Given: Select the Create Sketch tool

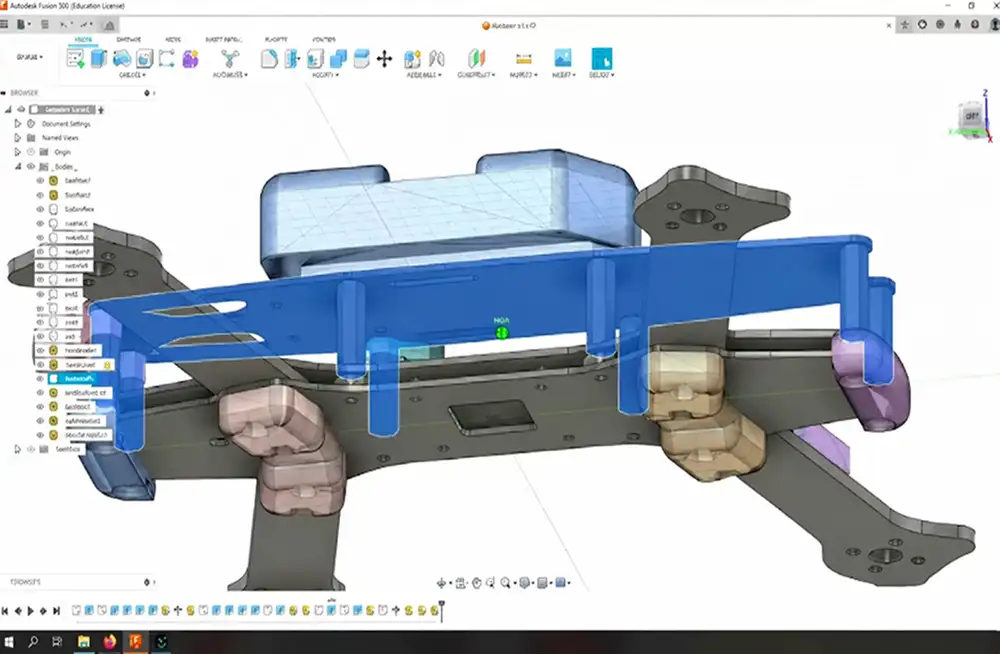Looking at the screenshot, I should [x=75, y=59].
